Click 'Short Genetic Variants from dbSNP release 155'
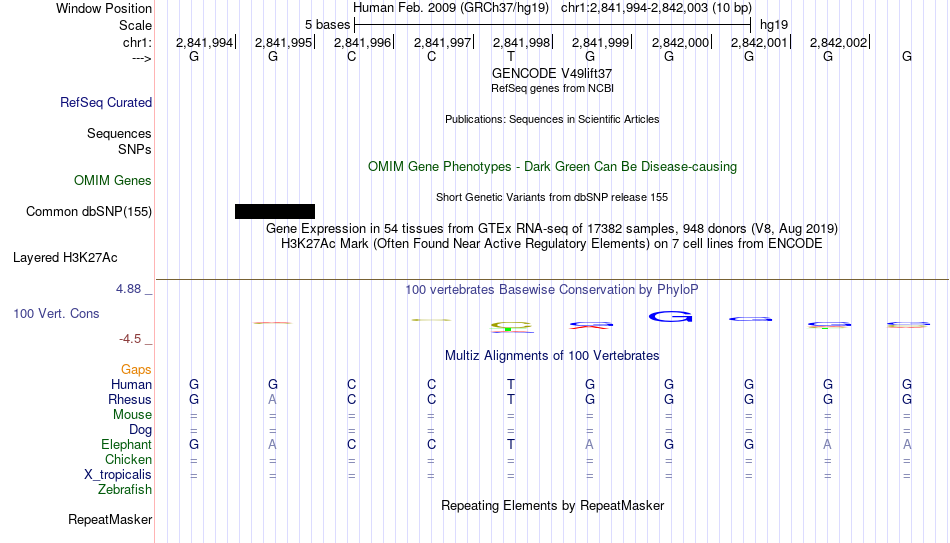 552,198
